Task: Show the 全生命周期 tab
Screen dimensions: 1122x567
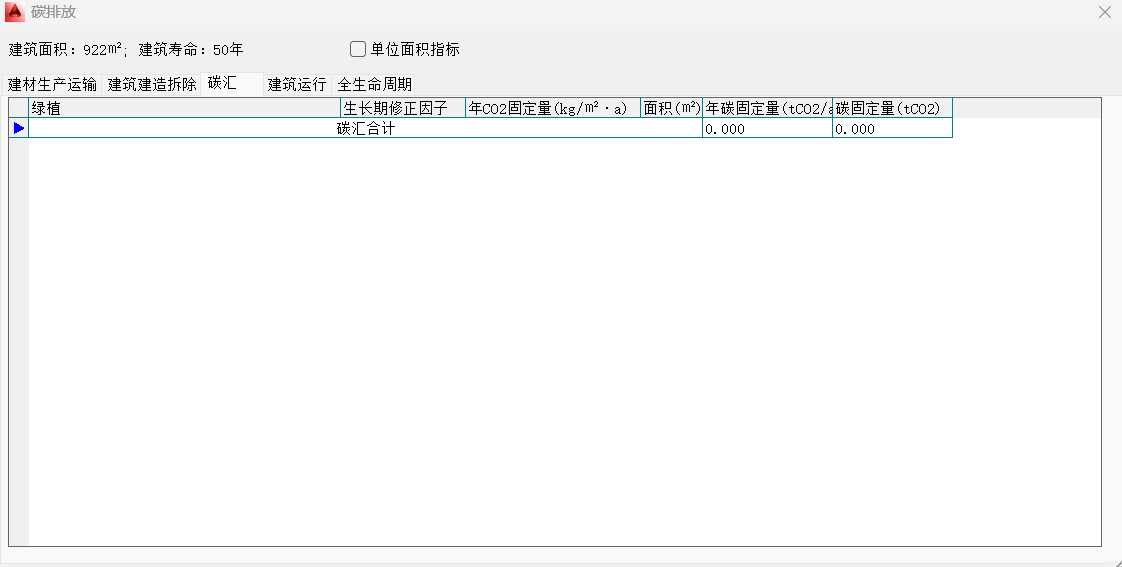Action: [375, 85]
